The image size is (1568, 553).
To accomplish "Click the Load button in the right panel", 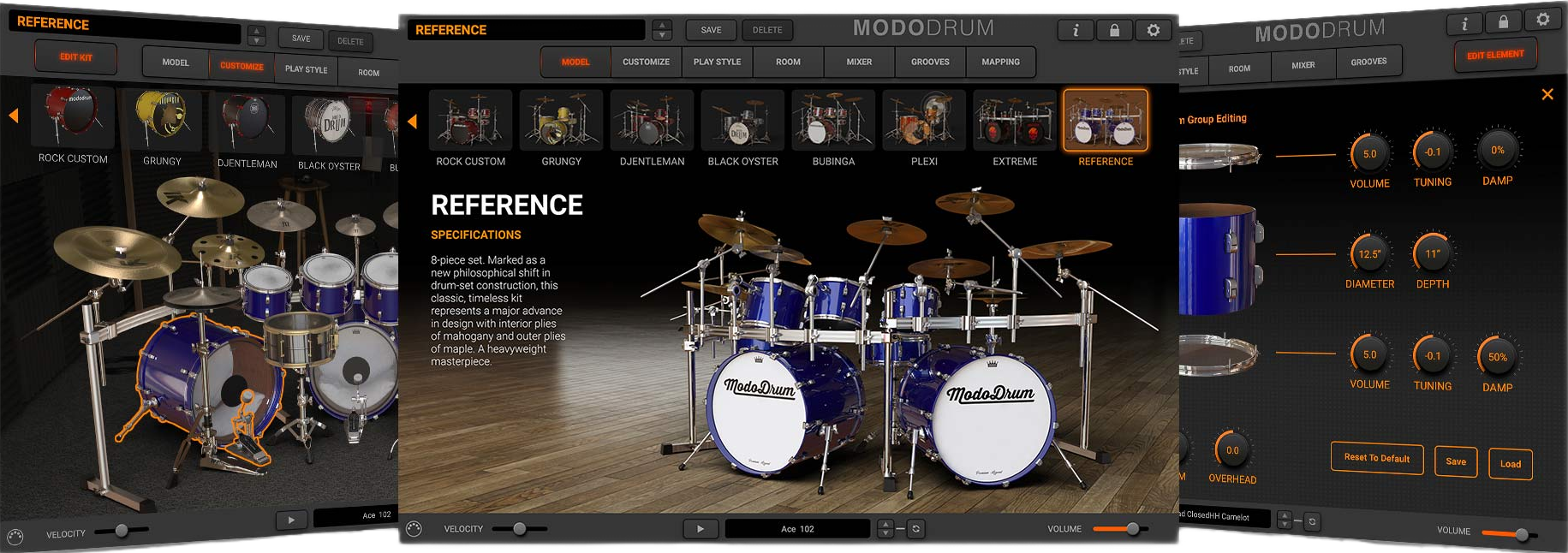I will click(x=1511, y=464).
